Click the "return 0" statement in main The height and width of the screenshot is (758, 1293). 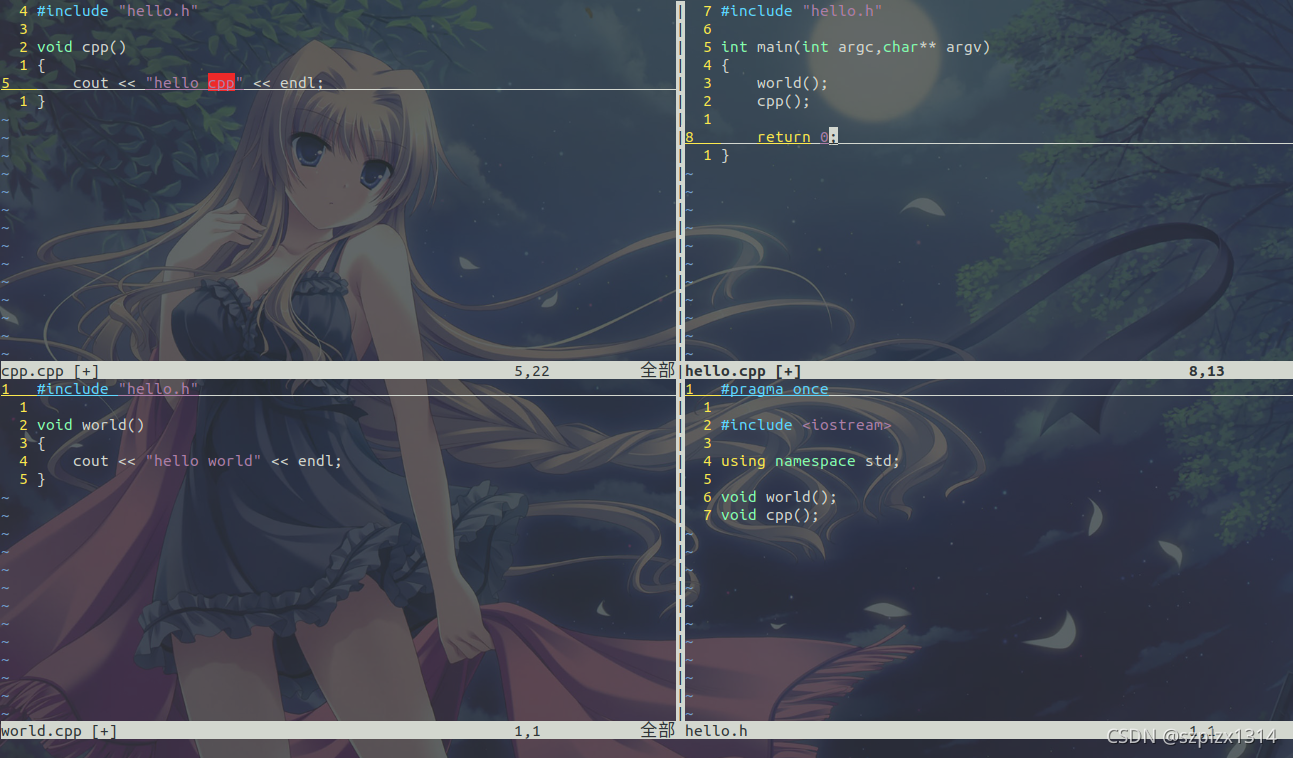coord(790,136)
